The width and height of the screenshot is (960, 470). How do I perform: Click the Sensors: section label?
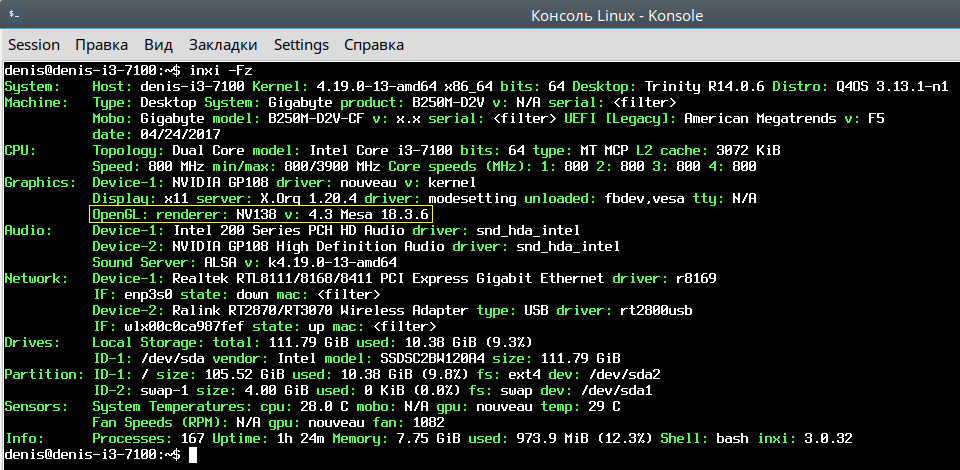click(37, 406)
